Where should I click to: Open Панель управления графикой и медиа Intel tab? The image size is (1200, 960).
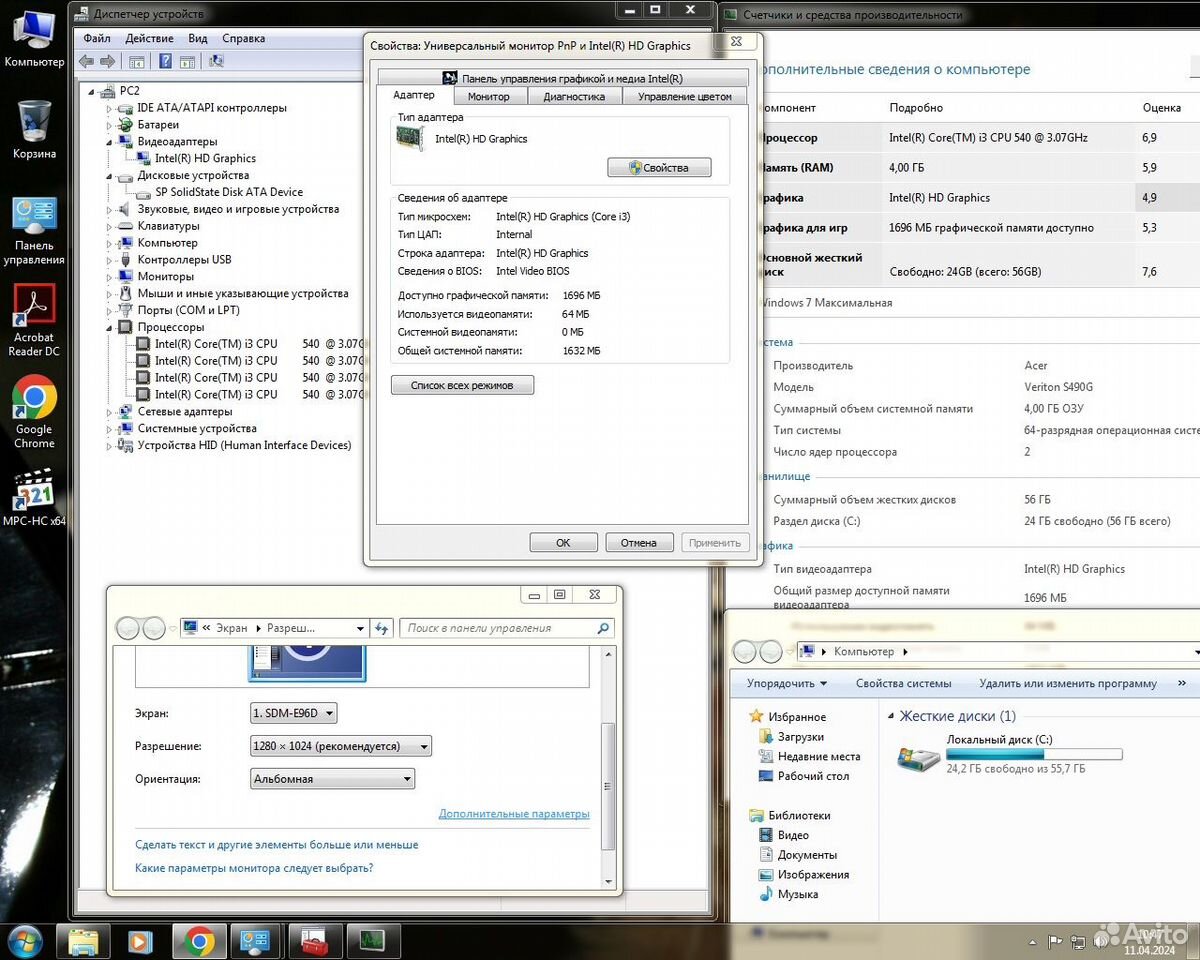563,78
